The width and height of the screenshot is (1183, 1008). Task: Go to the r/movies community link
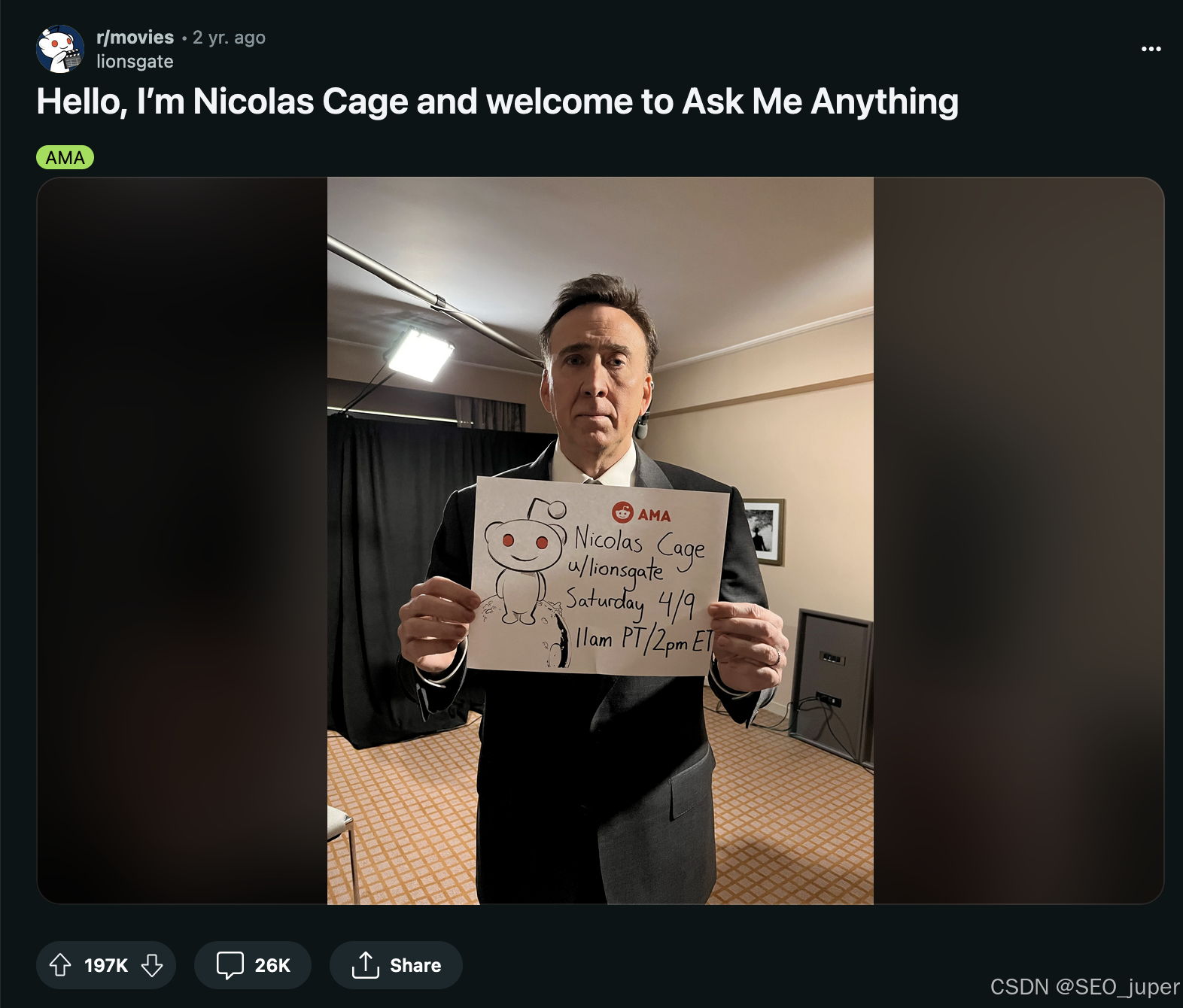point(135,37)
